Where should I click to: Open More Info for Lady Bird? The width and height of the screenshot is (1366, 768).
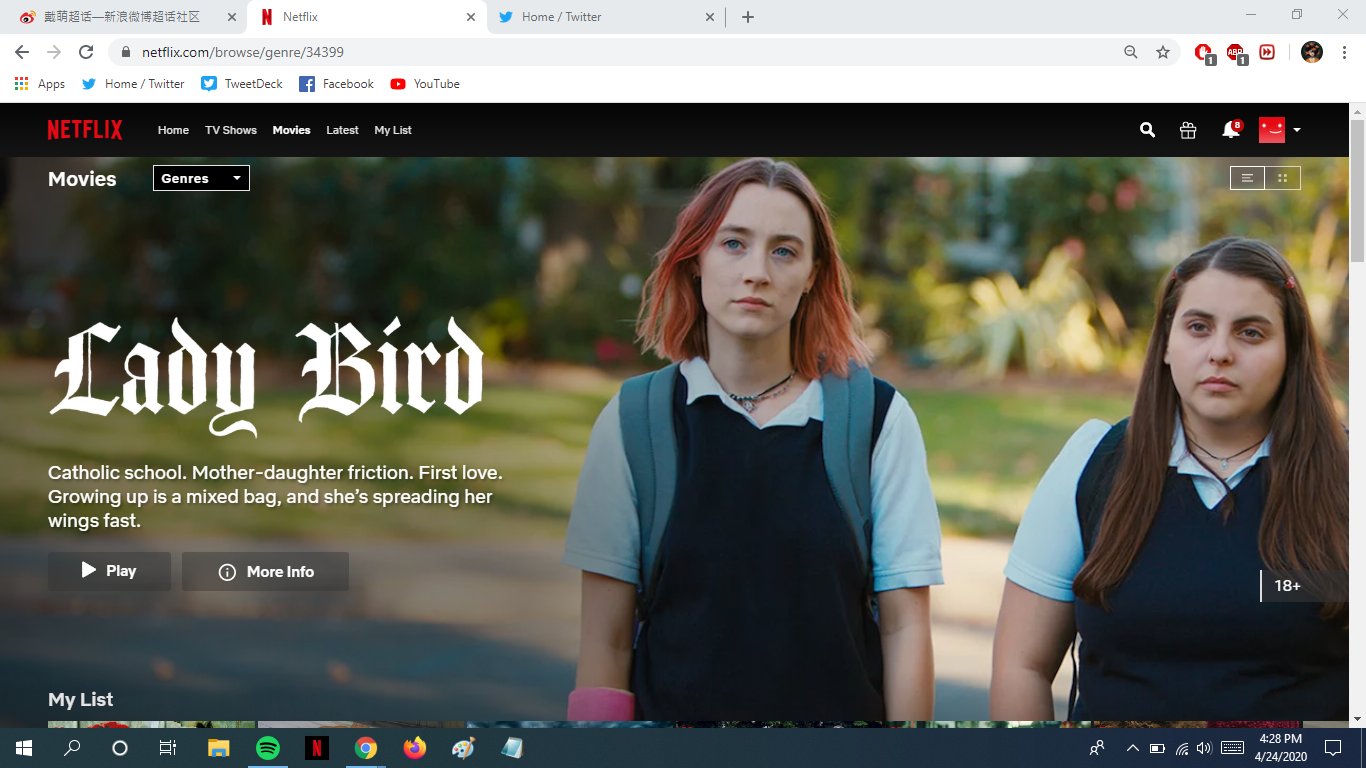pos(265,571)
